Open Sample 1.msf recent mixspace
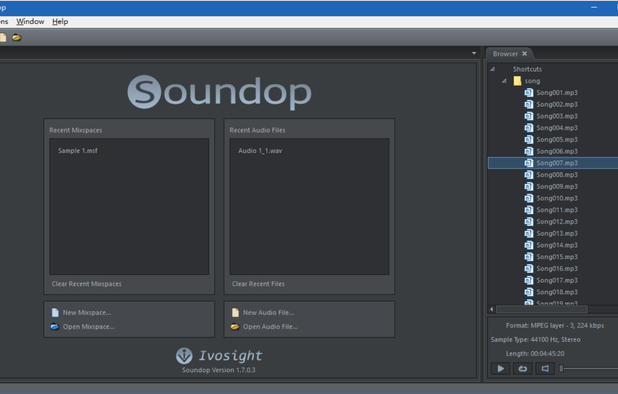 coord(78,151)
